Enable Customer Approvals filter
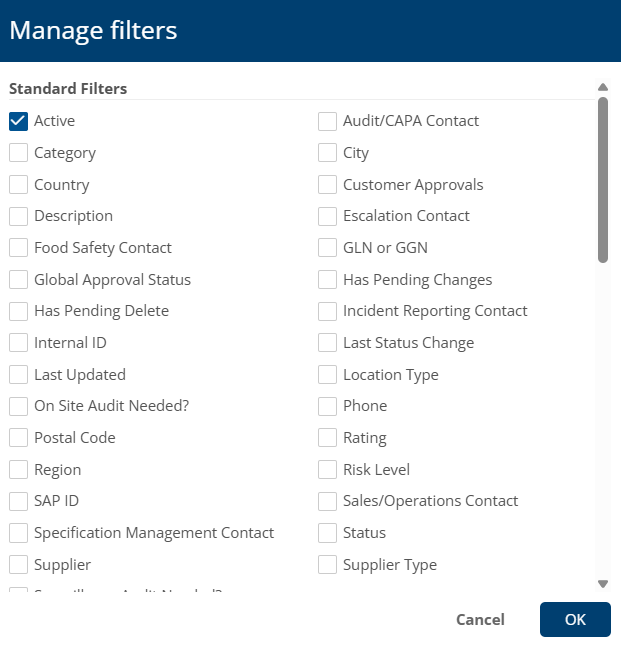Image resolution: width=621 pixels, height=647 pixels. [x=327, y=185]
